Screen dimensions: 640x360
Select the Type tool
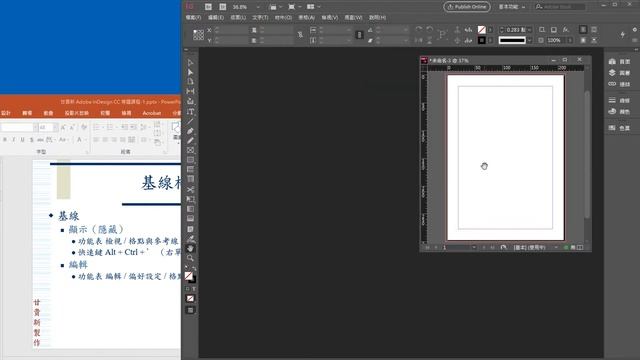(190, 111)
